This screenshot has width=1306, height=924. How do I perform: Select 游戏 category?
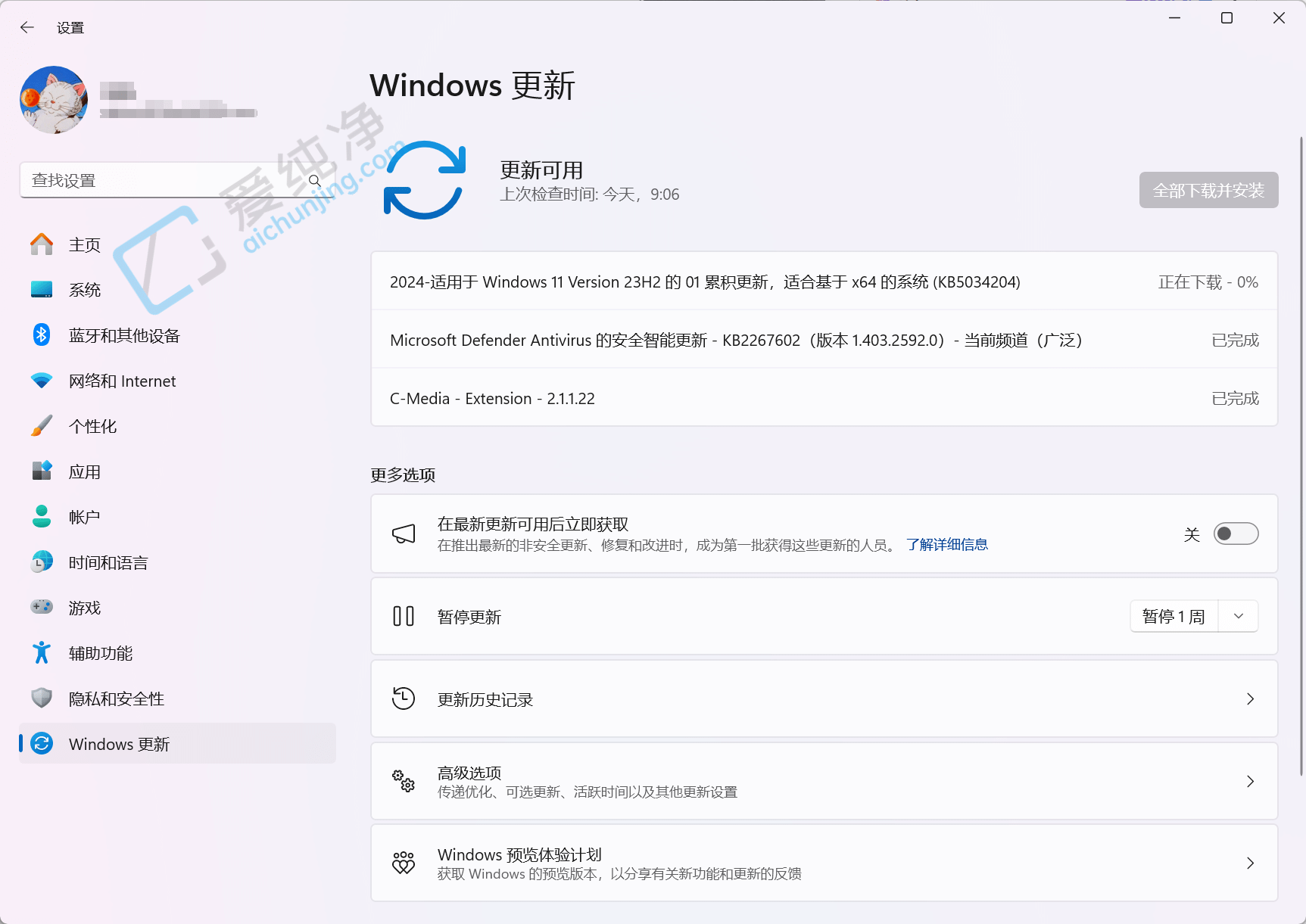coord(177,608)
